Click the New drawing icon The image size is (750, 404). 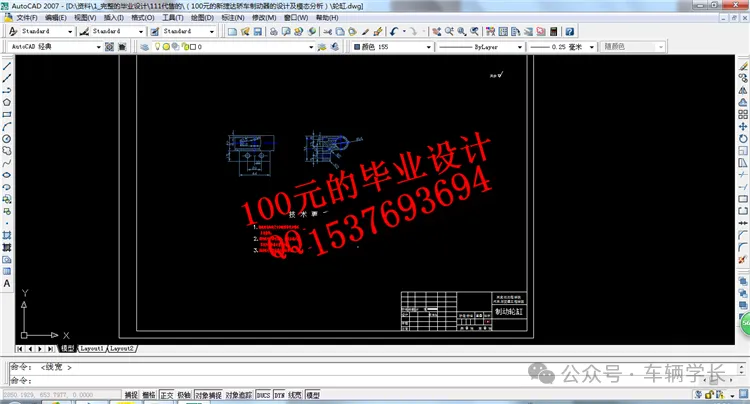pos(232,32)
